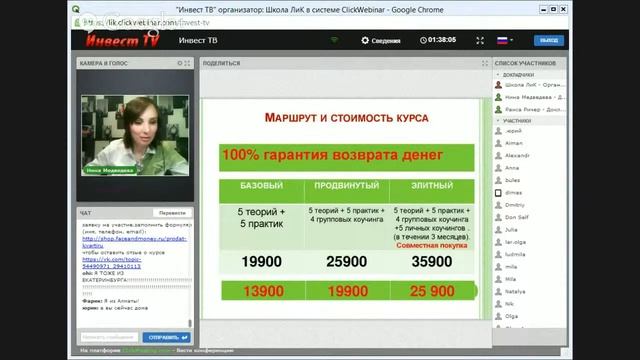This screenshot has height=360, width=640.
Task: Click the session timer clock icon
Action: tap(423, 40)
